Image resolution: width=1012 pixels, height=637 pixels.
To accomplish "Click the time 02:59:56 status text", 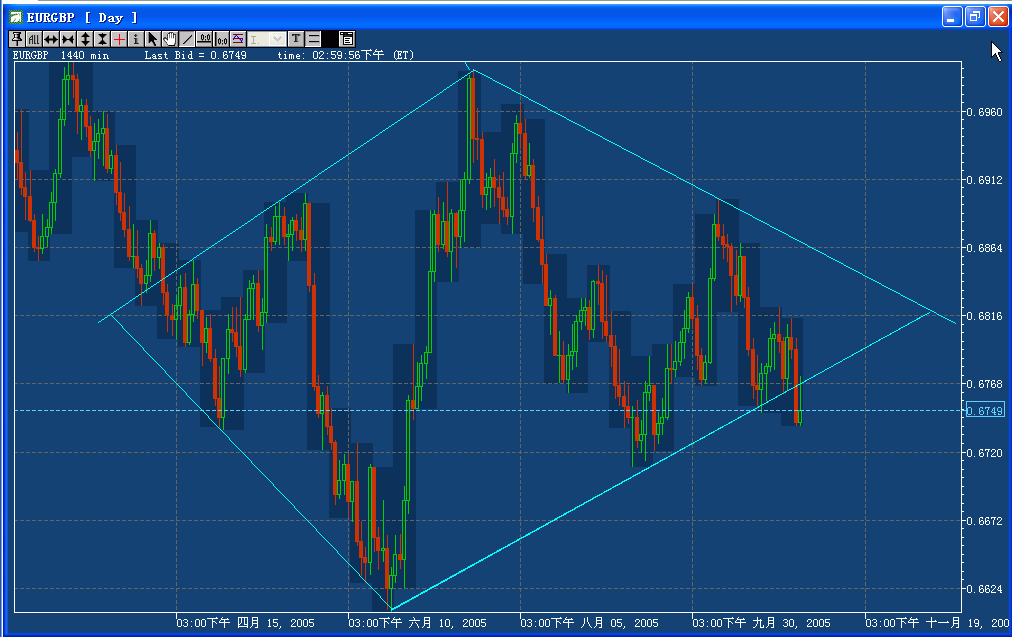I will coord(345,56).
